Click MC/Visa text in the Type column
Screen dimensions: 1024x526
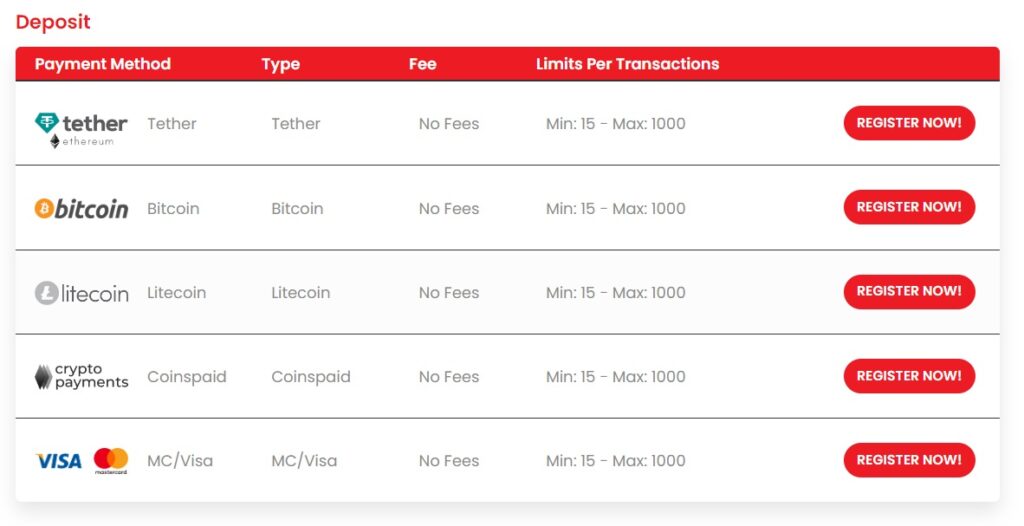pyautogui.click(x=304, y=461)
